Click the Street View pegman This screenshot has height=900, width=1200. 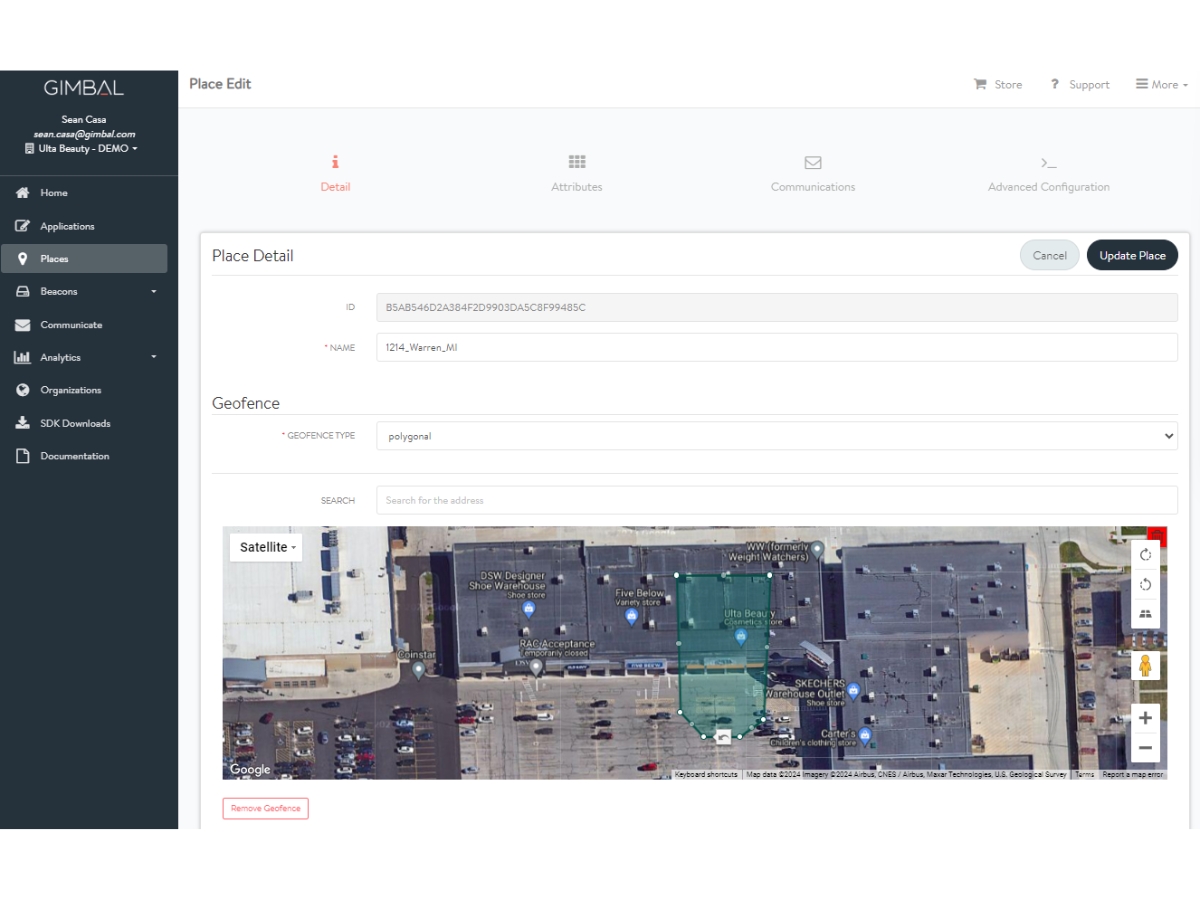pos(1145,666)
